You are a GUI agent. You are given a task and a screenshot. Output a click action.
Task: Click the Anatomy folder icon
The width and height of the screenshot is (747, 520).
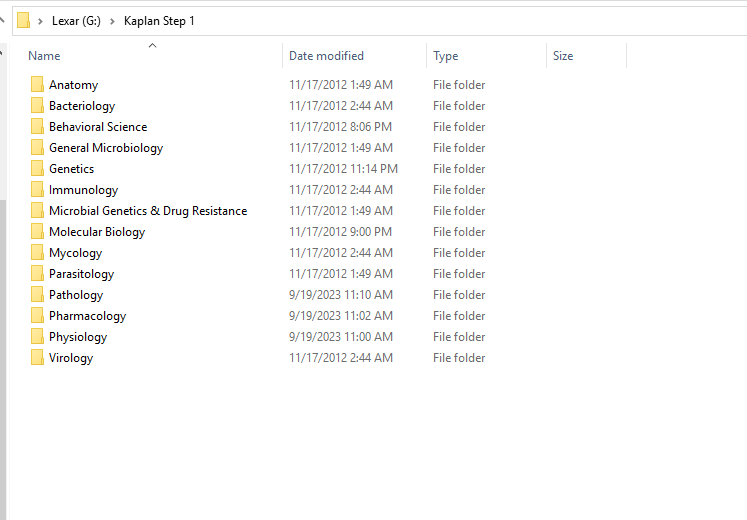pos(37,84)
